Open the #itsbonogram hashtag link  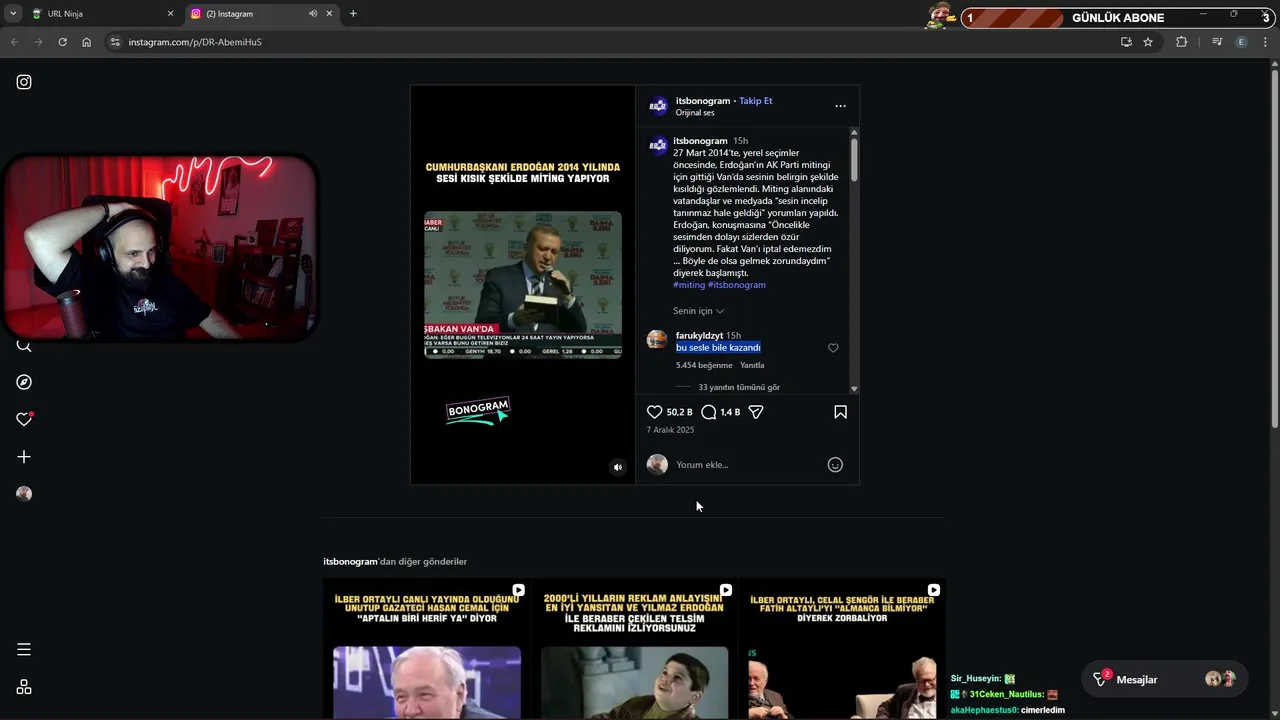point(737,285)
